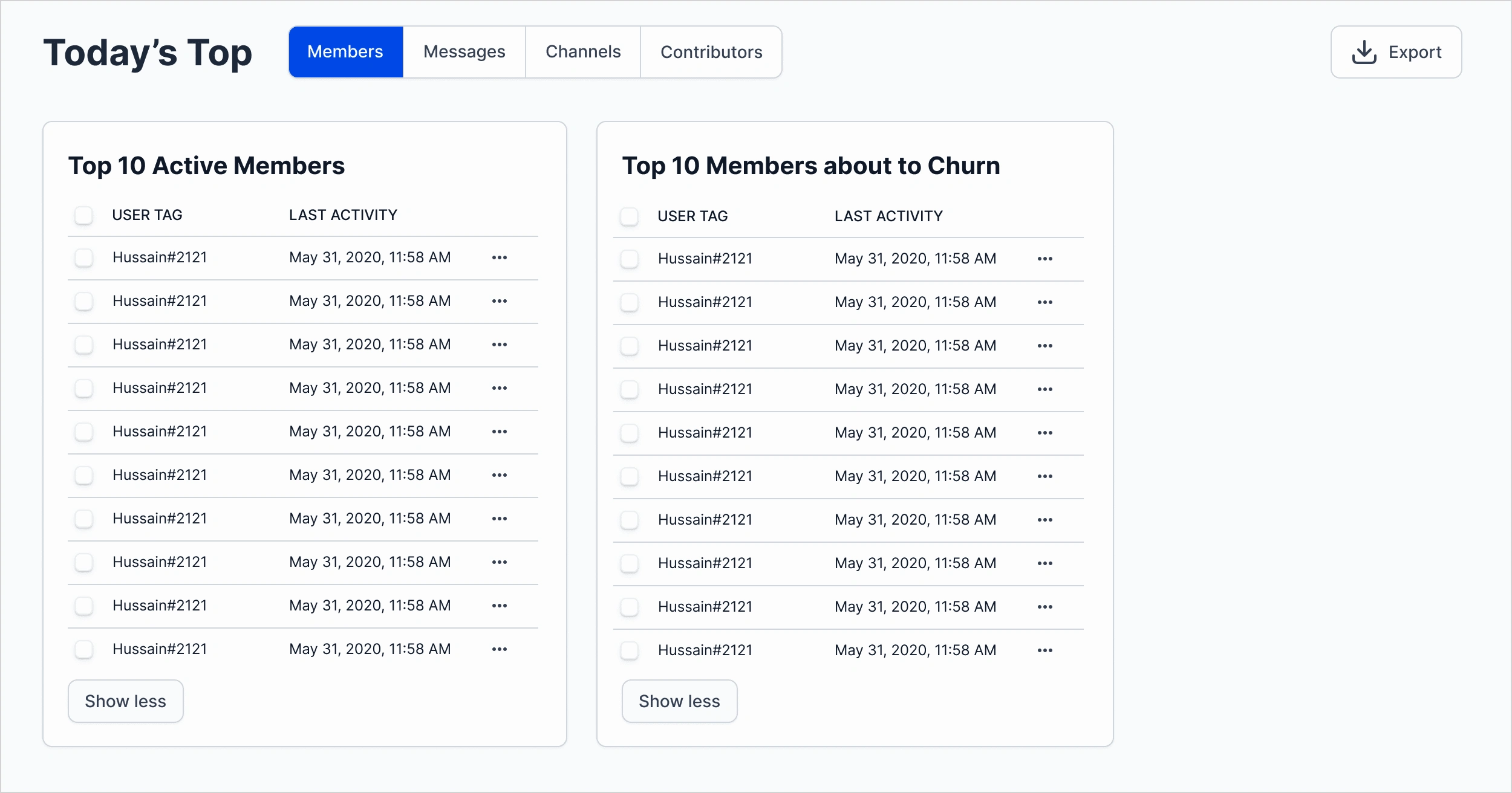Open ellipsis menu for fifth Active Members row

(500, 432)
